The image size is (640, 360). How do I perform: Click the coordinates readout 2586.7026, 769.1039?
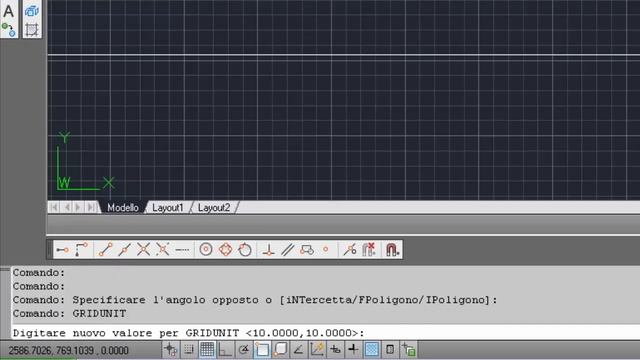(x=69, y=350)
